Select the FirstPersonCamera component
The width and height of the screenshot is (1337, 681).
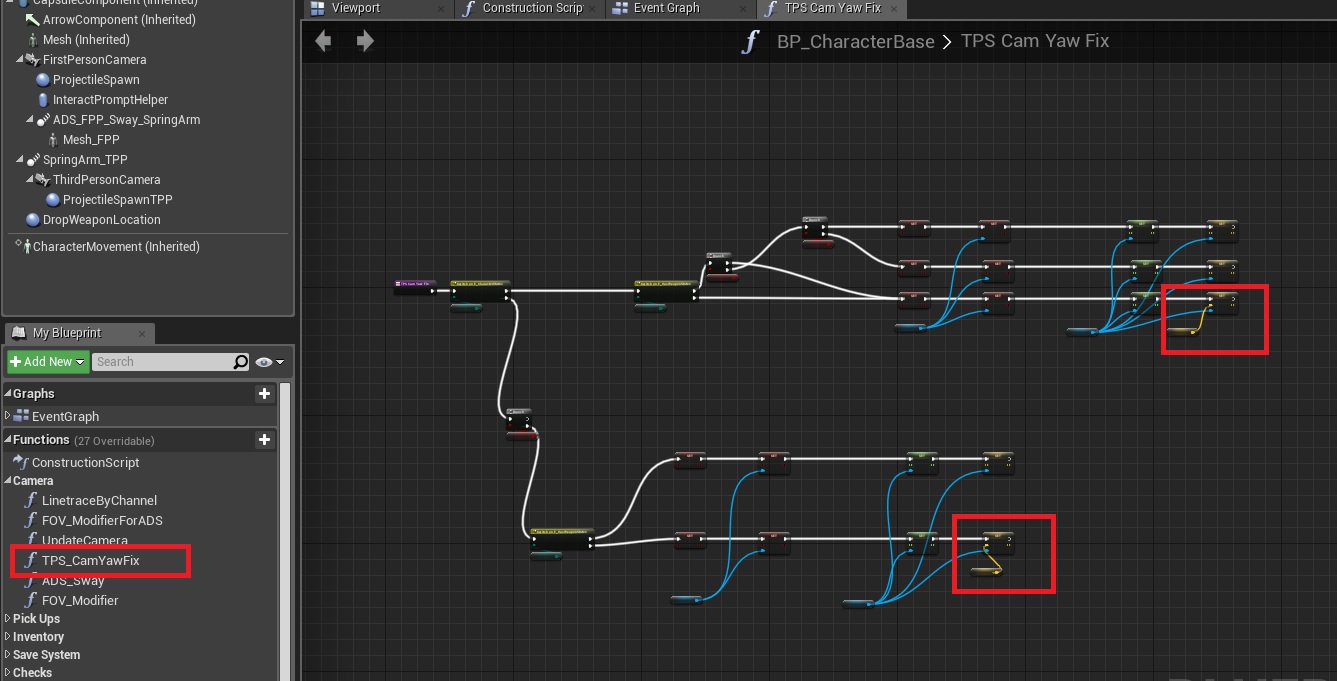tap(94, 60)
